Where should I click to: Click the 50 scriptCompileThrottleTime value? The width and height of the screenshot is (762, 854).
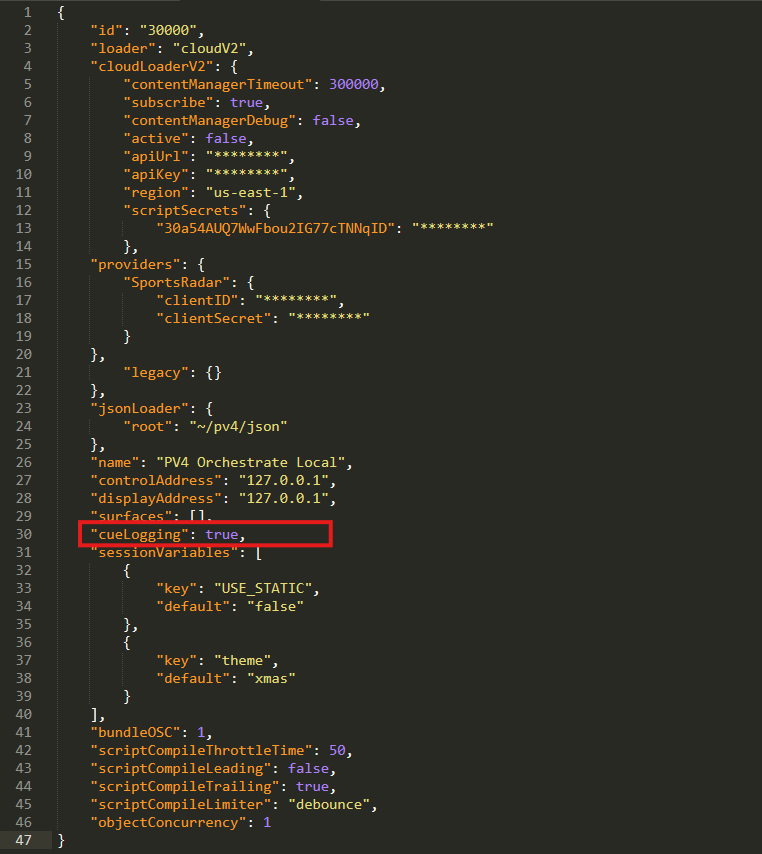point(337,751)
